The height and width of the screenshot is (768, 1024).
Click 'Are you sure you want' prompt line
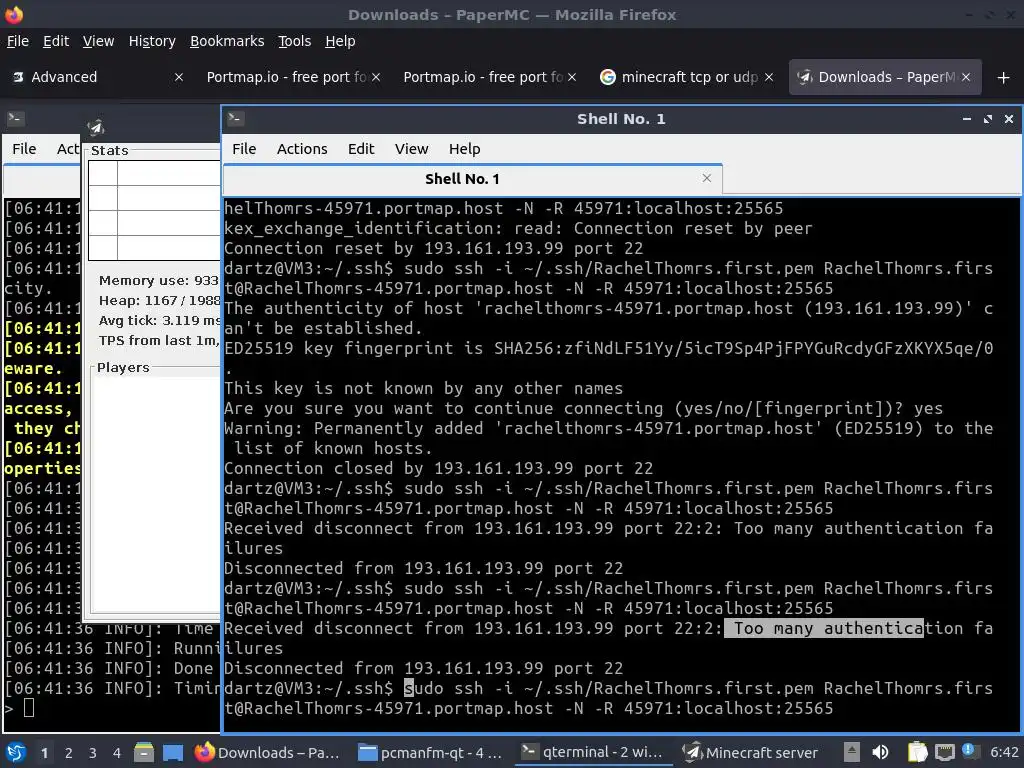584,408
